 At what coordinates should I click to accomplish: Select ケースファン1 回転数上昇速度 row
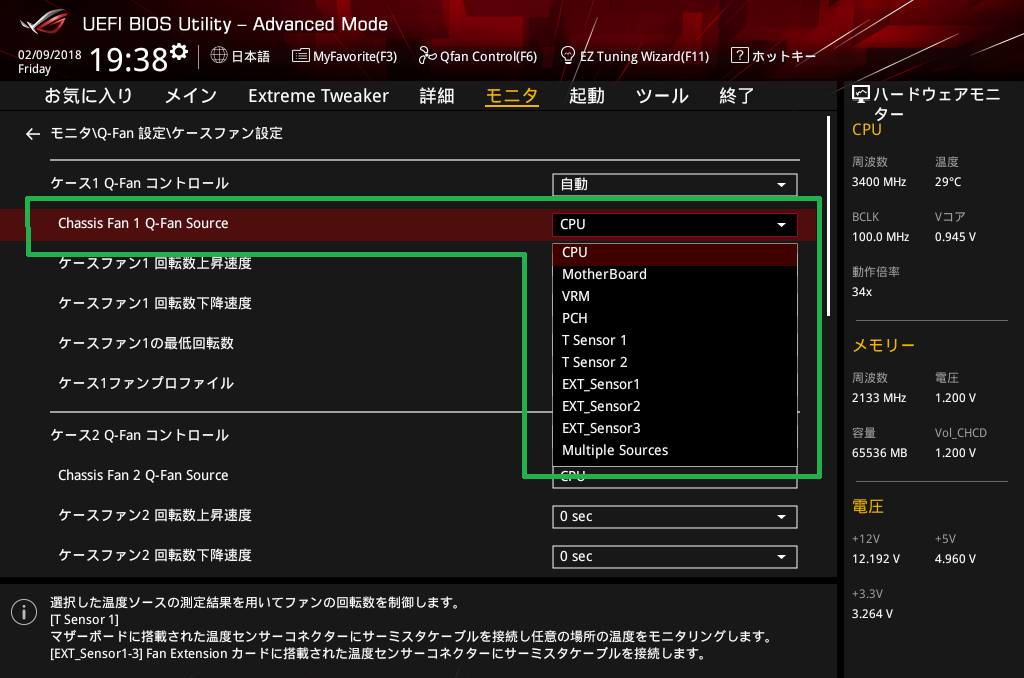pos(155,263)
